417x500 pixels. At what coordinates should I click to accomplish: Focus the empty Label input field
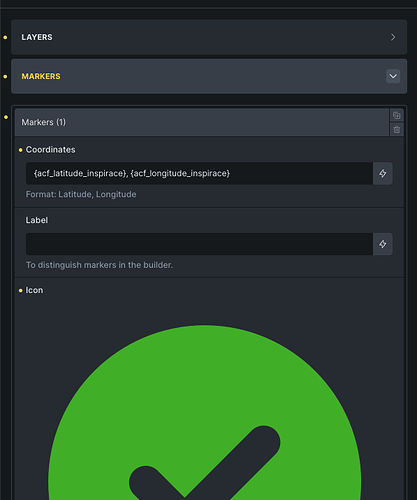pos(199,244)
